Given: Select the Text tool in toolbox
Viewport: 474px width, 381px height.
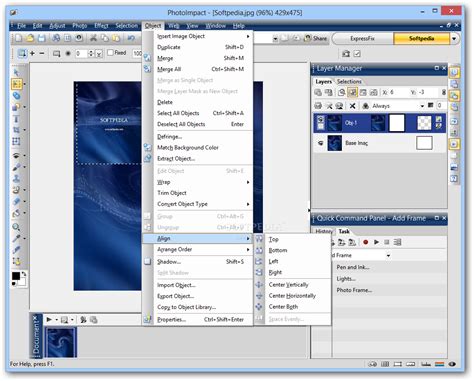Looking at the screenshot, I should (x=16, y=119).
